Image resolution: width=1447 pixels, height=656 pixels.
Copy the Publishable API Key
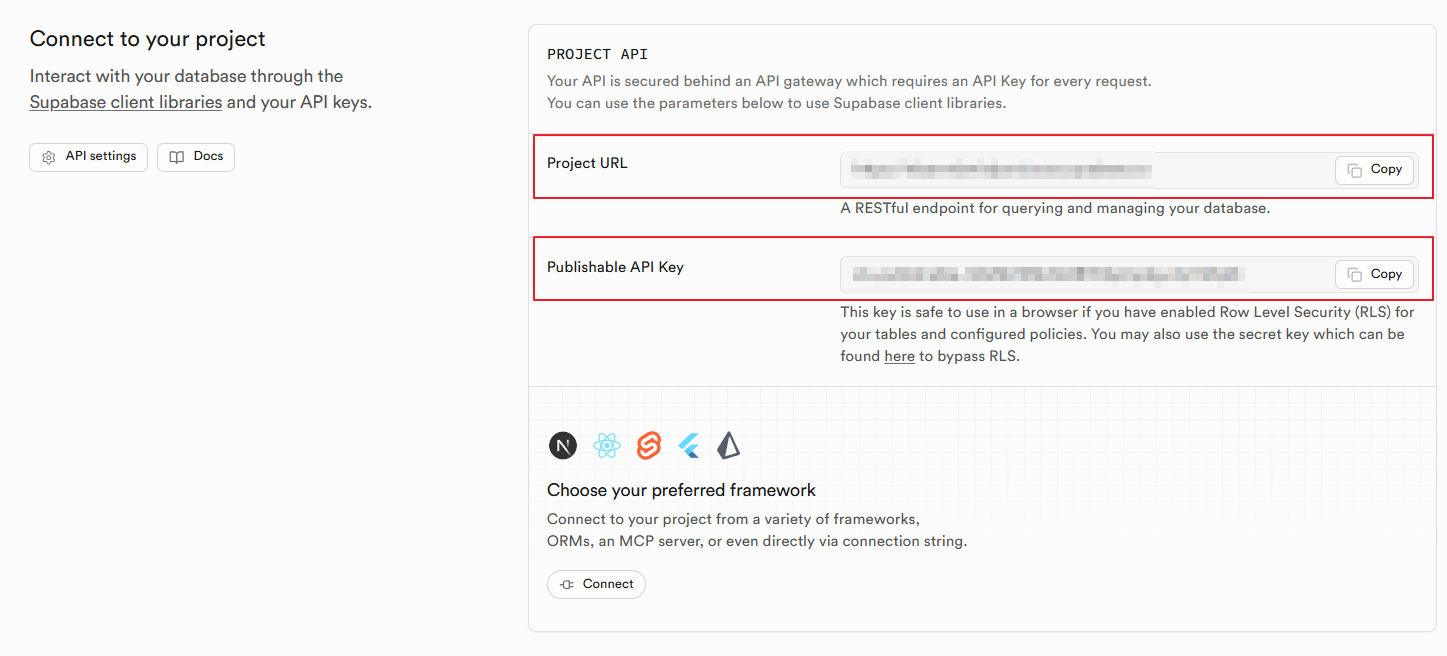1374,274
